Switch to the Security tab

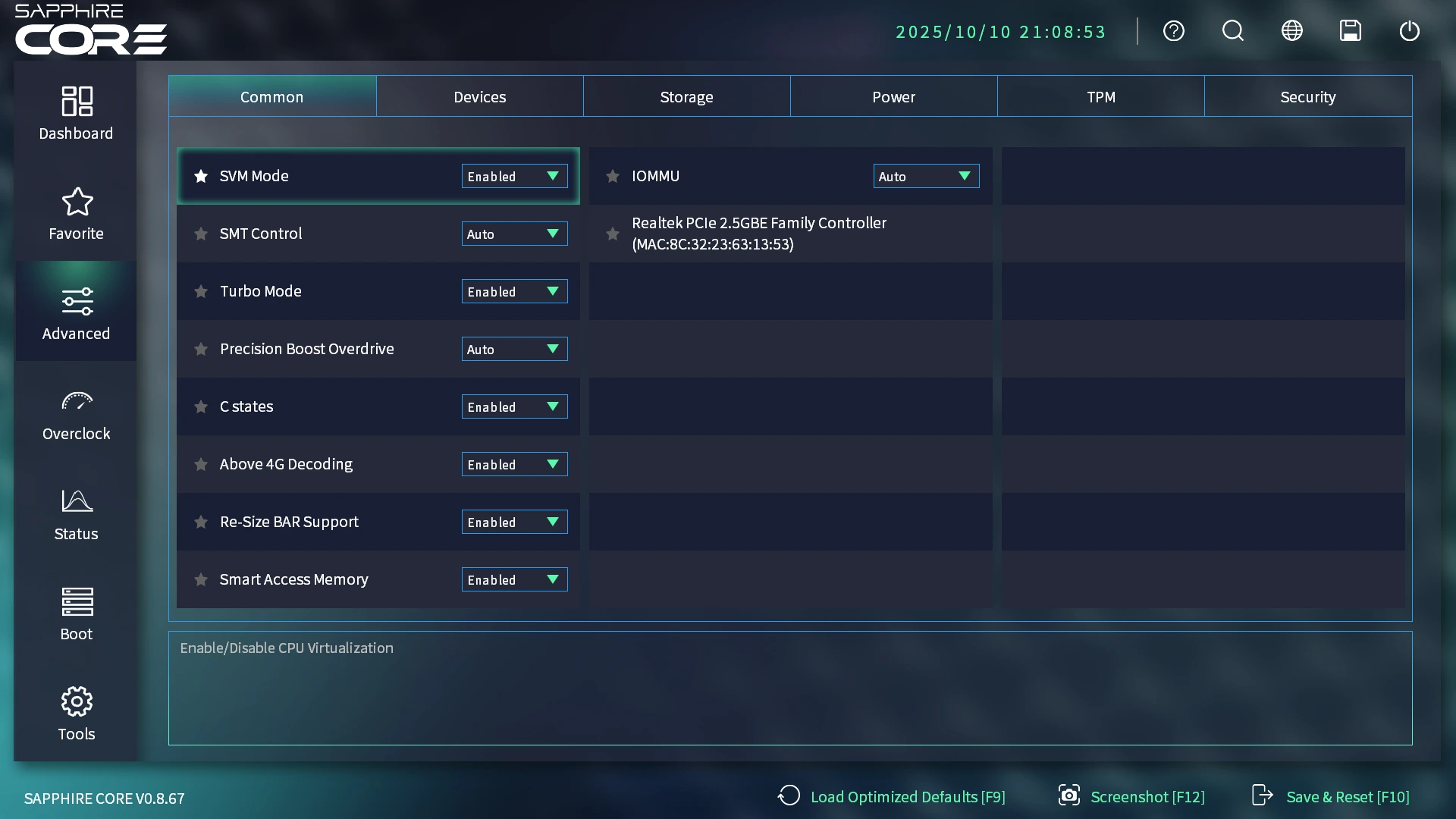click(1307, 96)
